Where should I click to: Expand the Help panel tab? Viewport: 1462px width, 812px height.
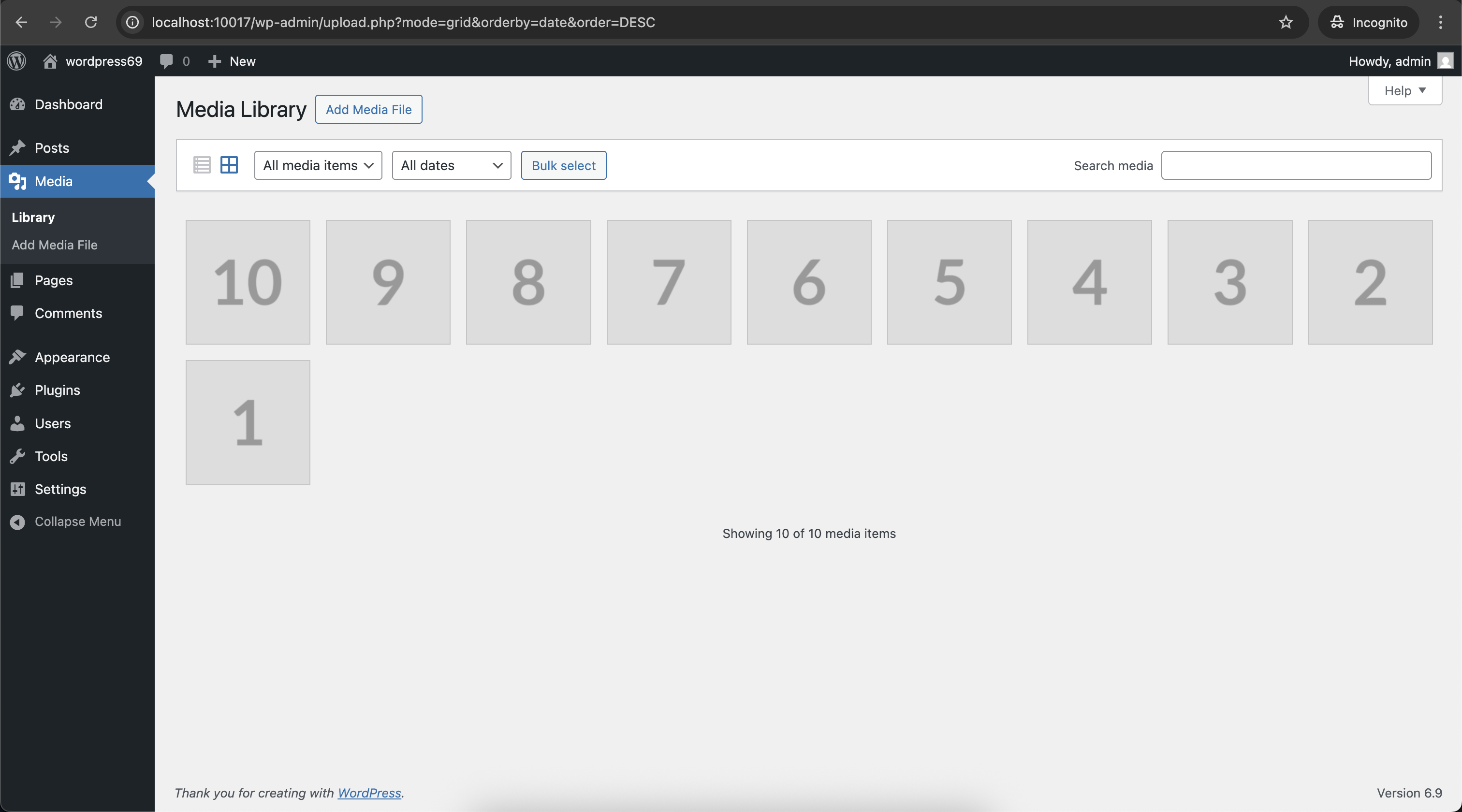(1404, 91)
